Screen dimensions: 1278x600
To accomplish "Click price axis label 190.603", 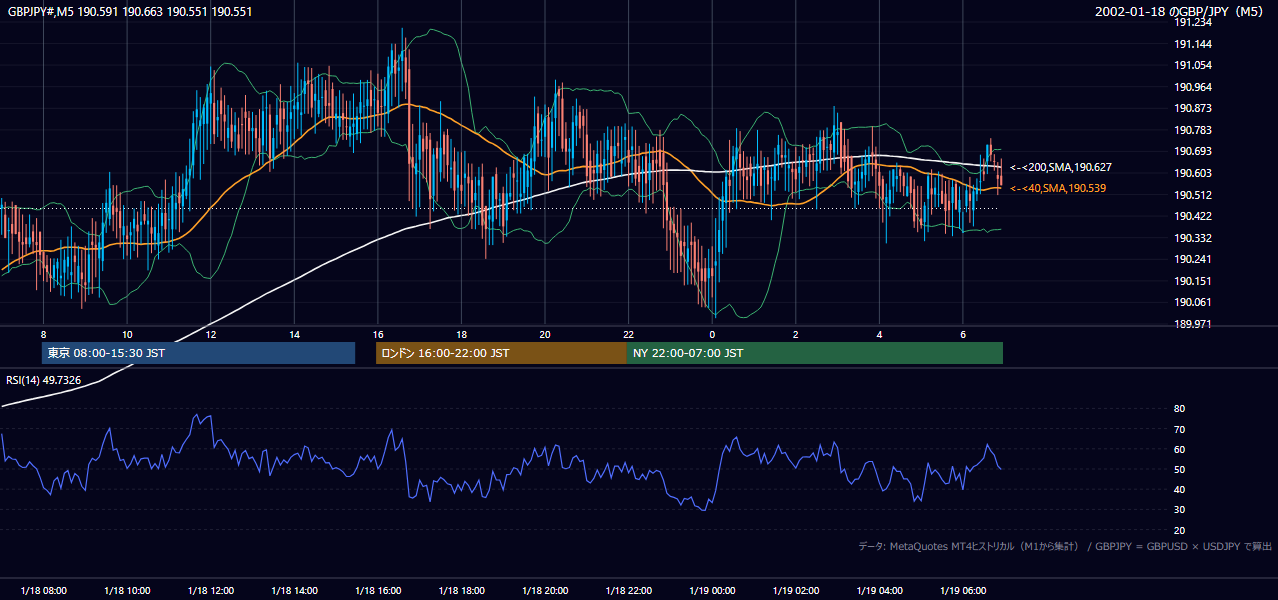I will (1193, 173).
